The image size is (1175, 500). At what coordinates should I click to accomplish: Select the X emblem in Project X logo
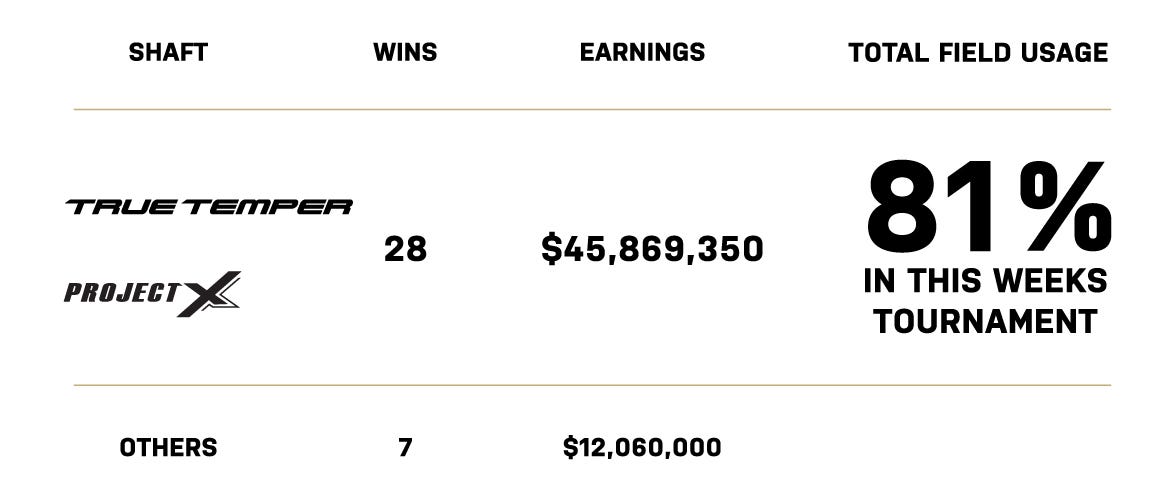click(x=209, y=293)
